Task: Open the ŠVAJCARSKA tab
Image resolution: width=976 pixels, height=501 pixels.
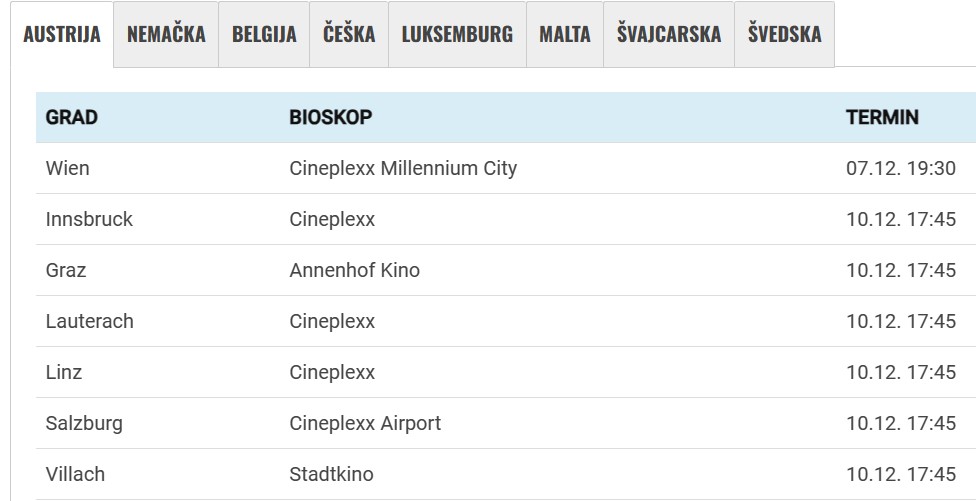Action: pyautogui.click(x=669, y=34)
